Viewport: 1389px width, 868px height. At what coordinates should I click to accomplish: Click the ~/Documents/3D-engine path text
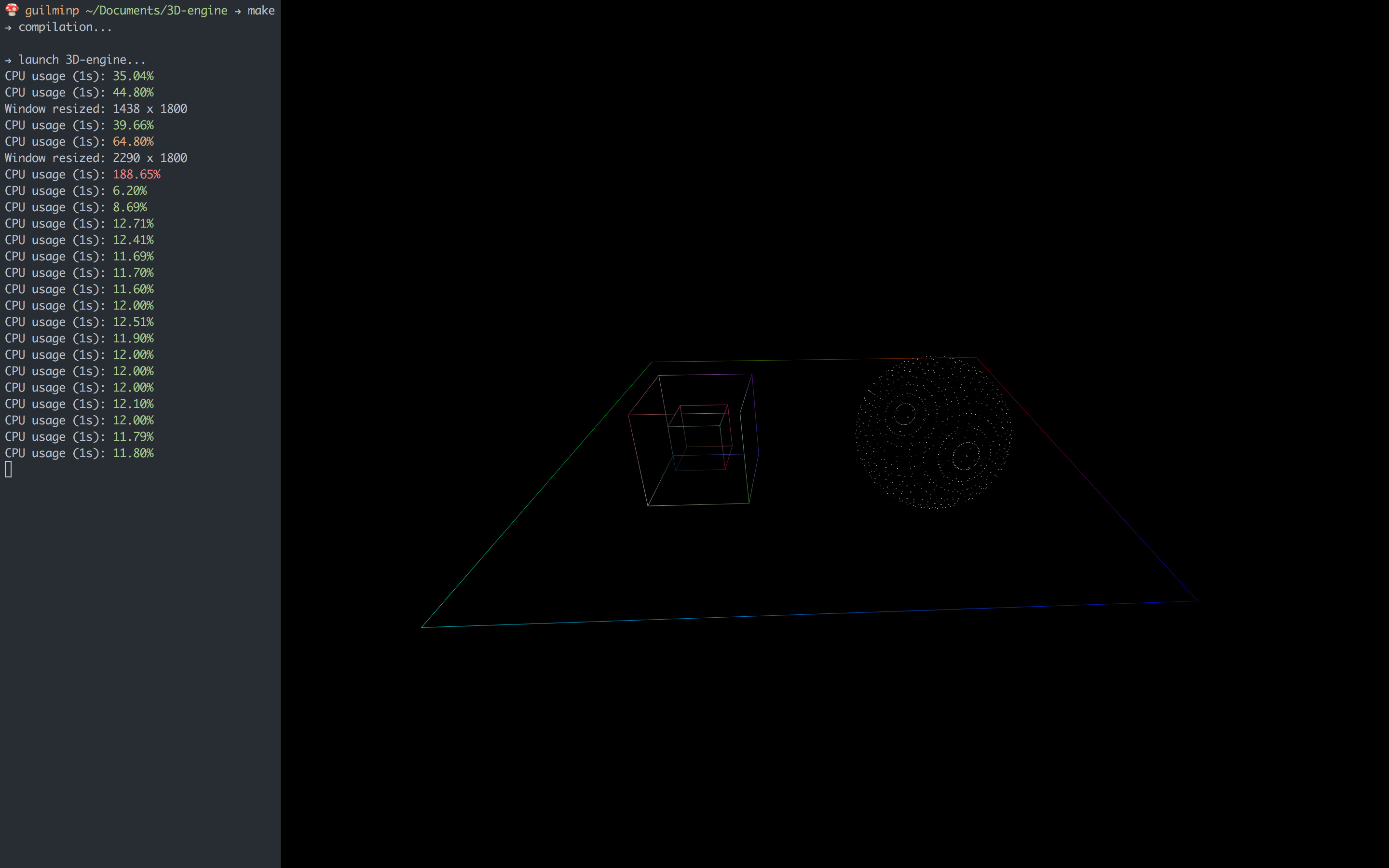(156, 10)
